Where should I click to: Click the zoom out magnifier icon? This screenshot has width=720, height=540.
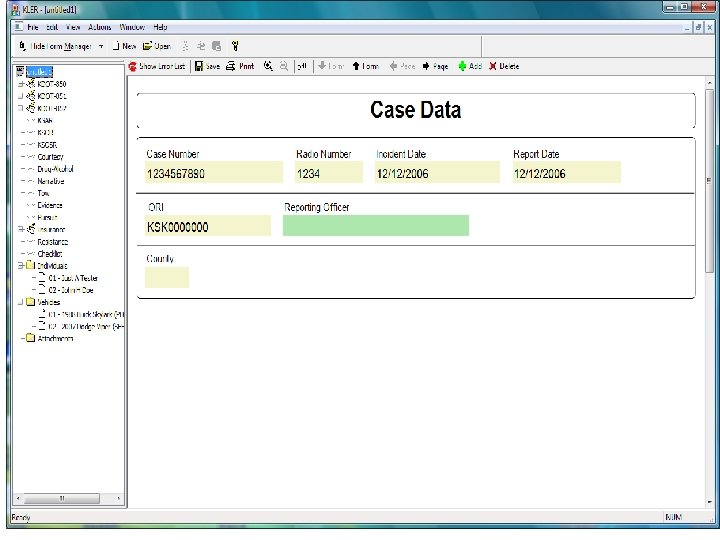(x=284, y=66)
